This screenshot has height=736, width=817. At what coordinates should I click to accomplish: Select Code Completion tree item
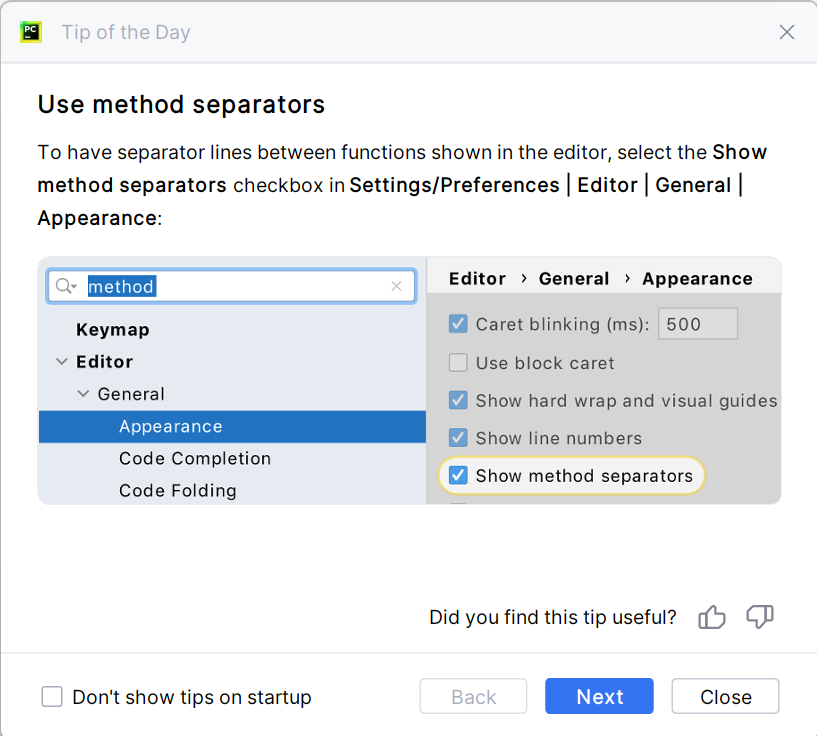pyautogui.click(x=195, y=459)
